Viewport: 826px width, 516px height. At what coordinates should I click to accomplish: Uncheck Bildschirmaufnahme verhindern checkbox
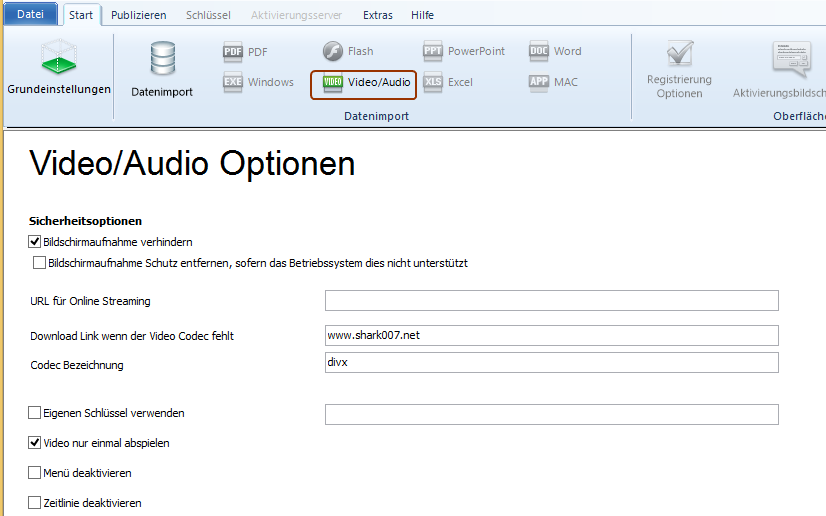coord(35,242)
